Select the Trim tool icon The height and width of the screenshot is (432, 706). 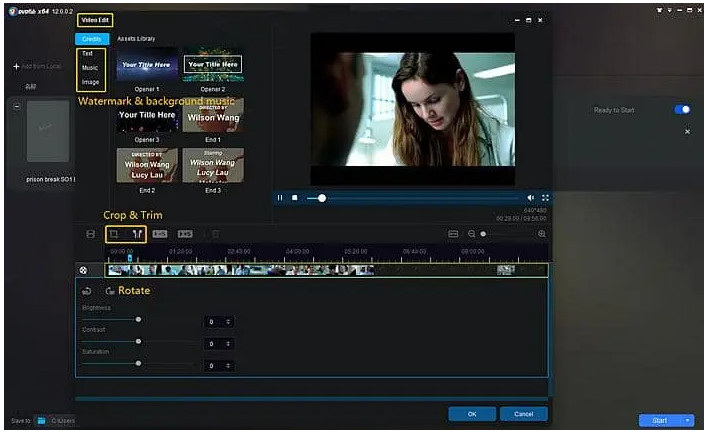(136, 234)
